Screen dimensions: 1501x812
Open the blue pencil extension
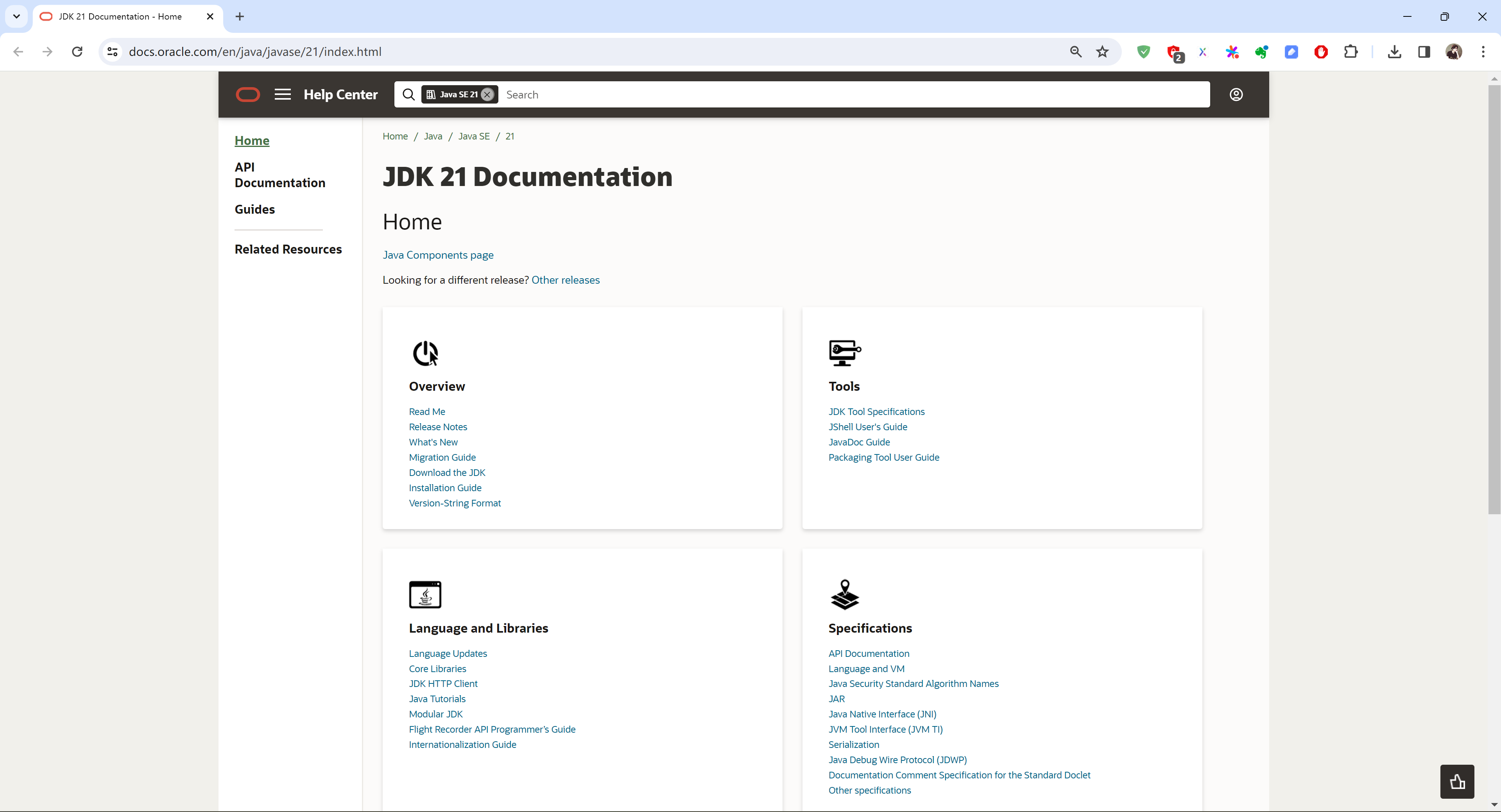pos(1291,52)
